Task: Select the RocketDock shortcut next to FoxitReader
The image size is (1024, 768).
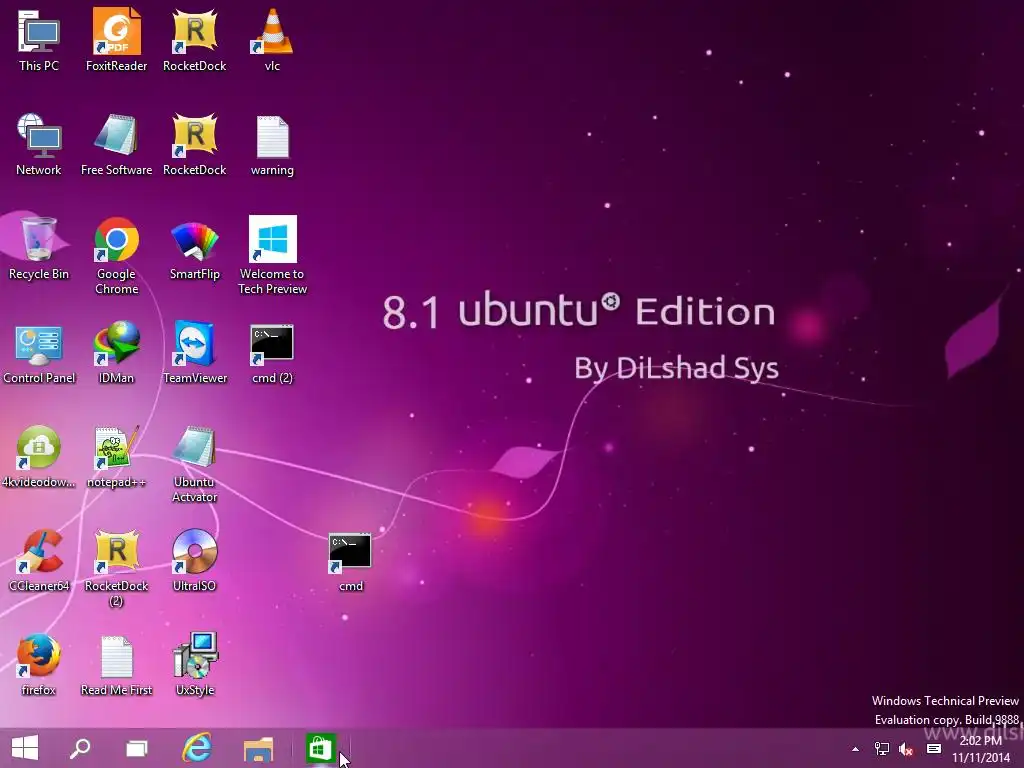Action: [195, 40]
